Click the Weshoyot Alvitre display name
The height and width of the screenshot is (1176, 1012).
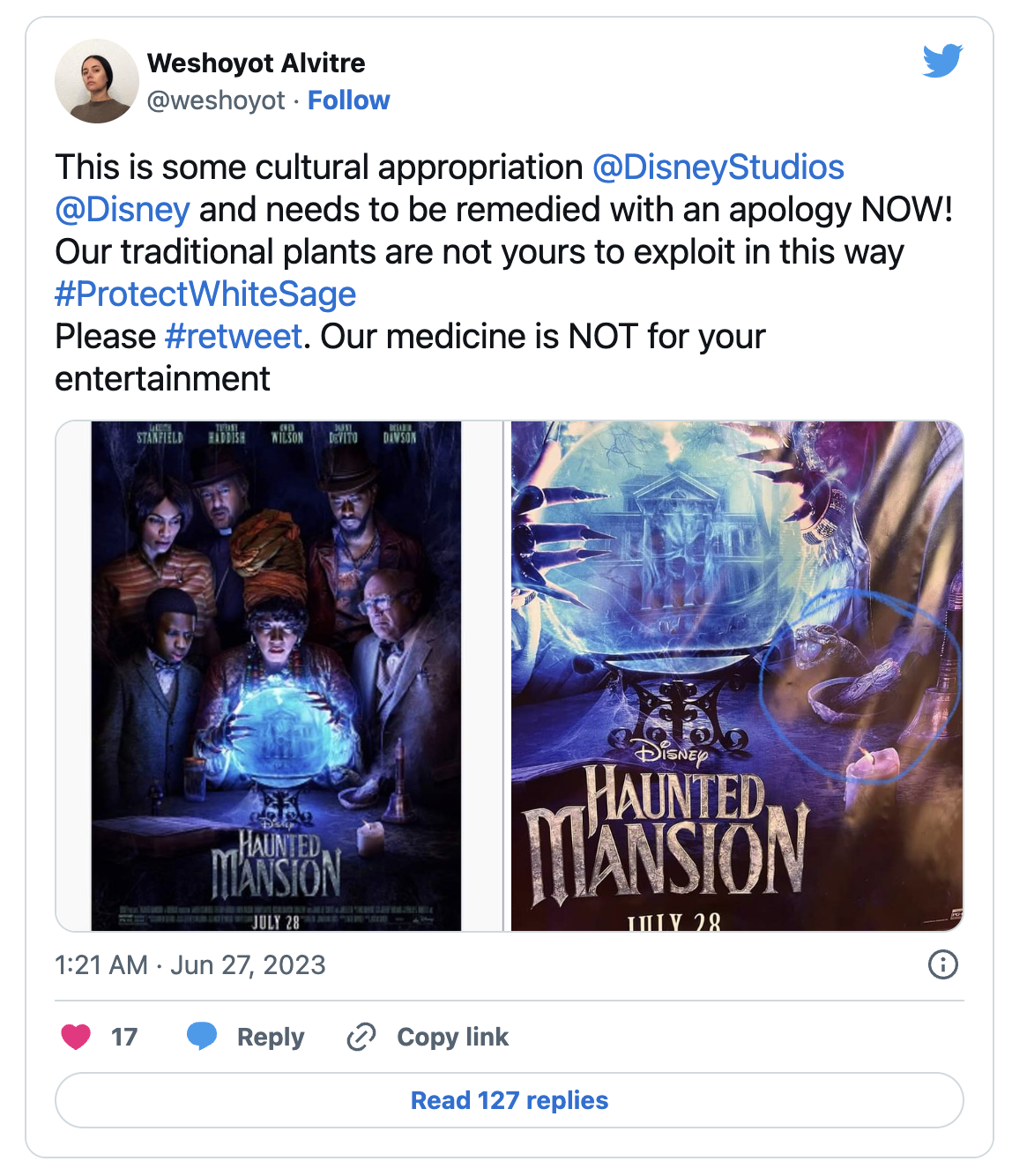click(257, 63)
